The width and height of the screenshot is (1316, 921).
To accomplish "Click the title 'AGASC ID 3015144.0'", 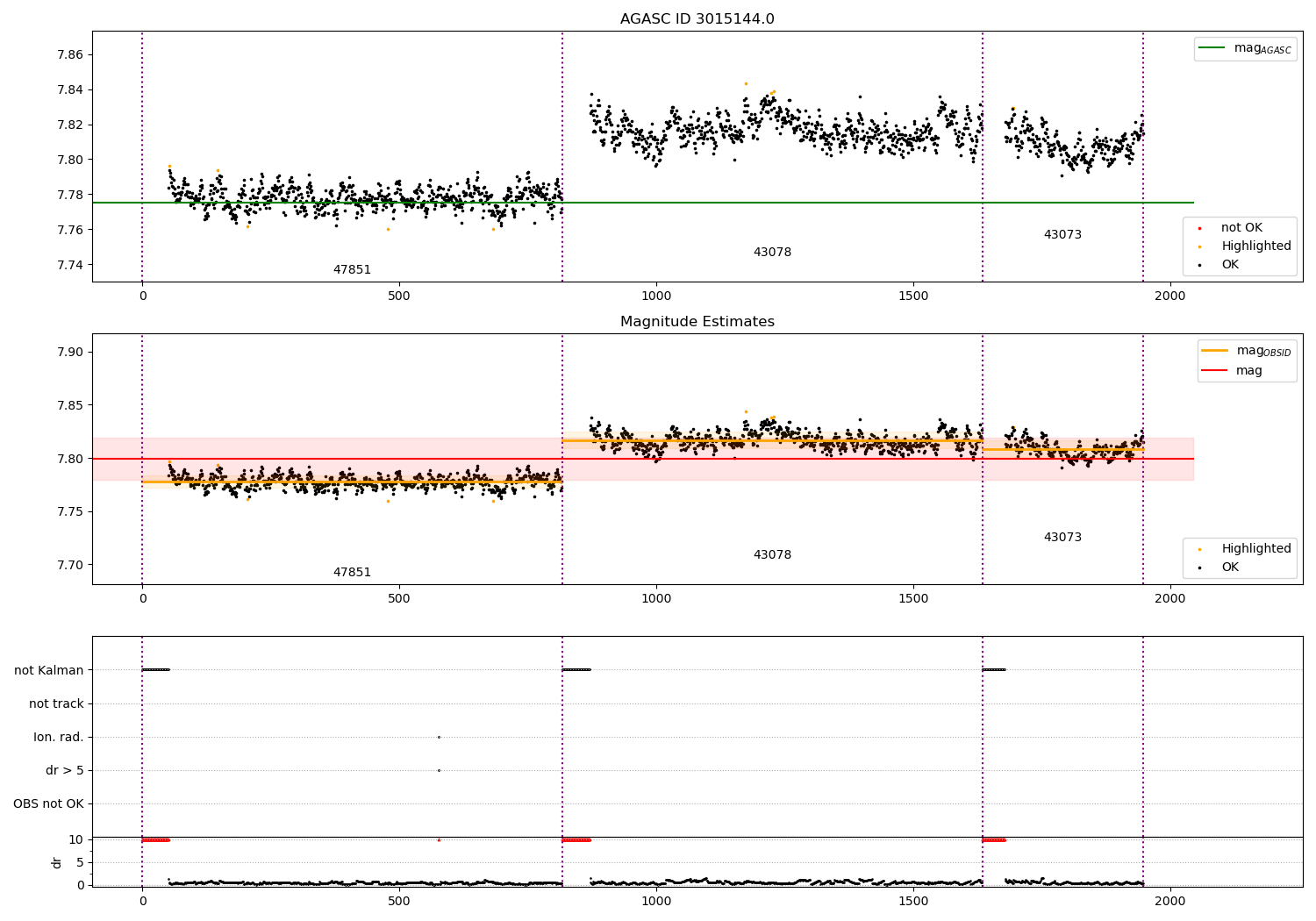I will point(697,19).
